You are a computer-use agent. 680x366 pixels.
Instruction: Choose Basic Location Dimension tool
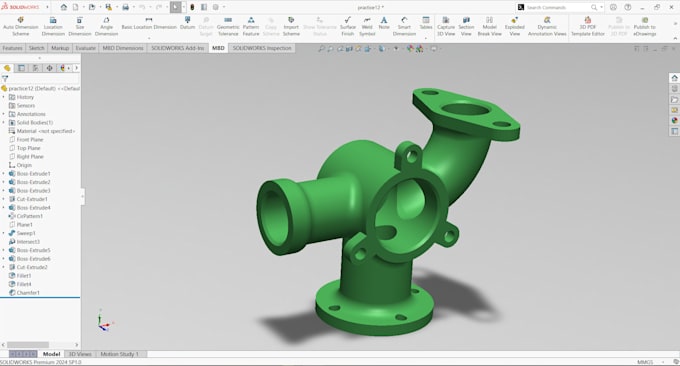tap(149, 23)
